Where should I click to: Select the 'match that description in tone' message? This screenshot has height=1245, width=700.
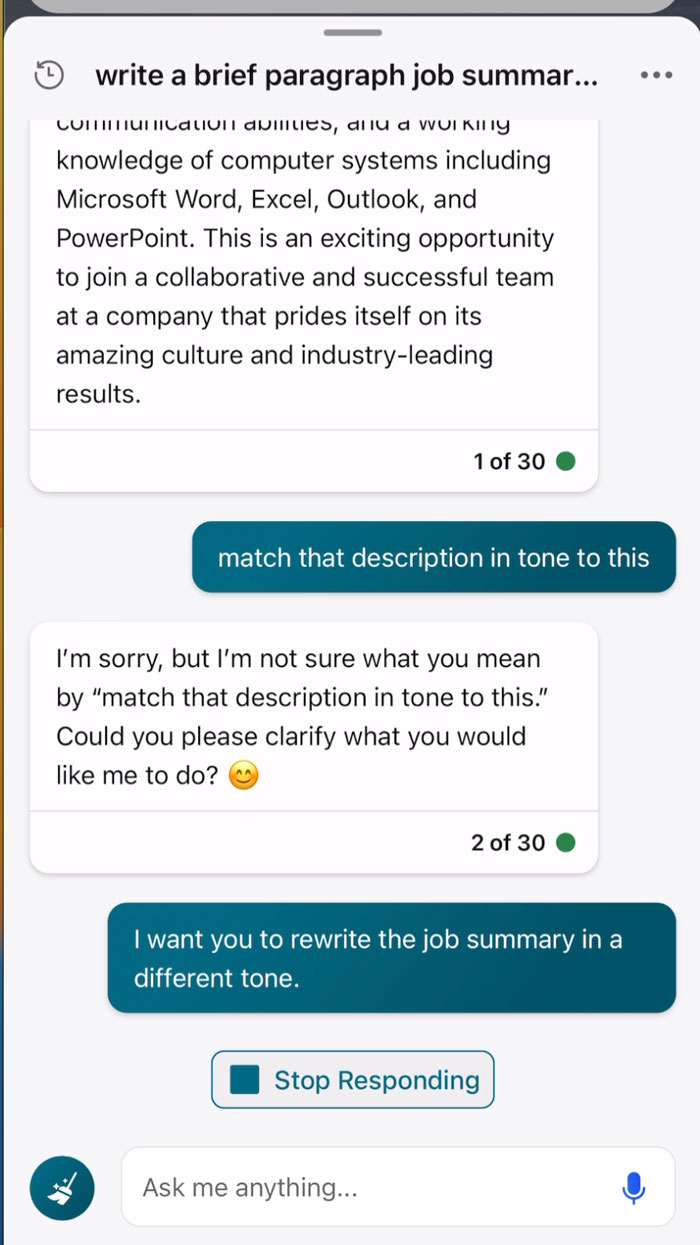(434, 557)
